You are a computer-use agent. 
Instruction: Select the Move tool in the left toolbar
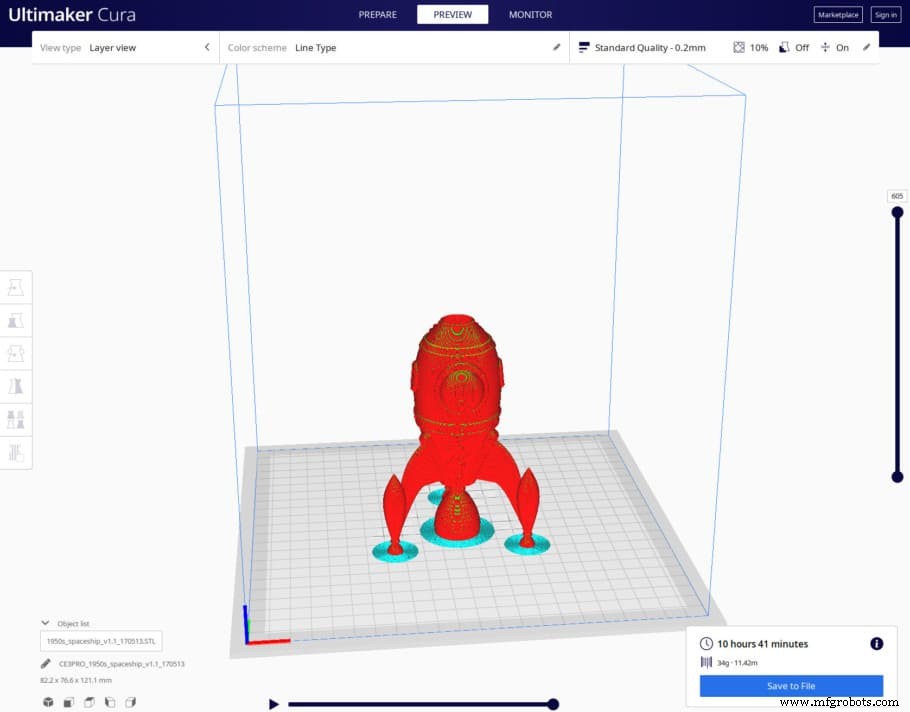click(15, 286)
